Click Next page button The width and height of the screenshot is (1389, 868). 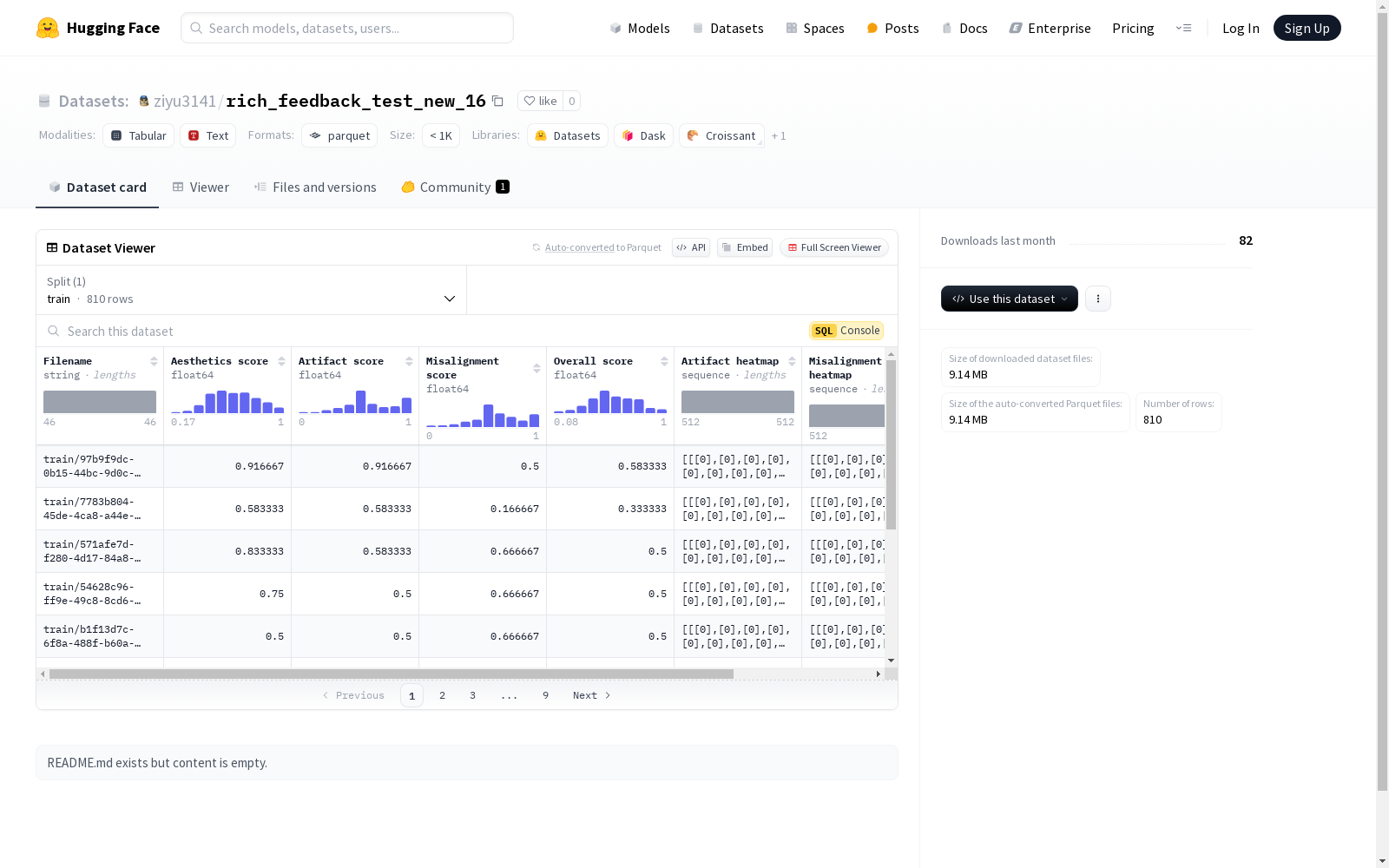(x=592, y=695)
